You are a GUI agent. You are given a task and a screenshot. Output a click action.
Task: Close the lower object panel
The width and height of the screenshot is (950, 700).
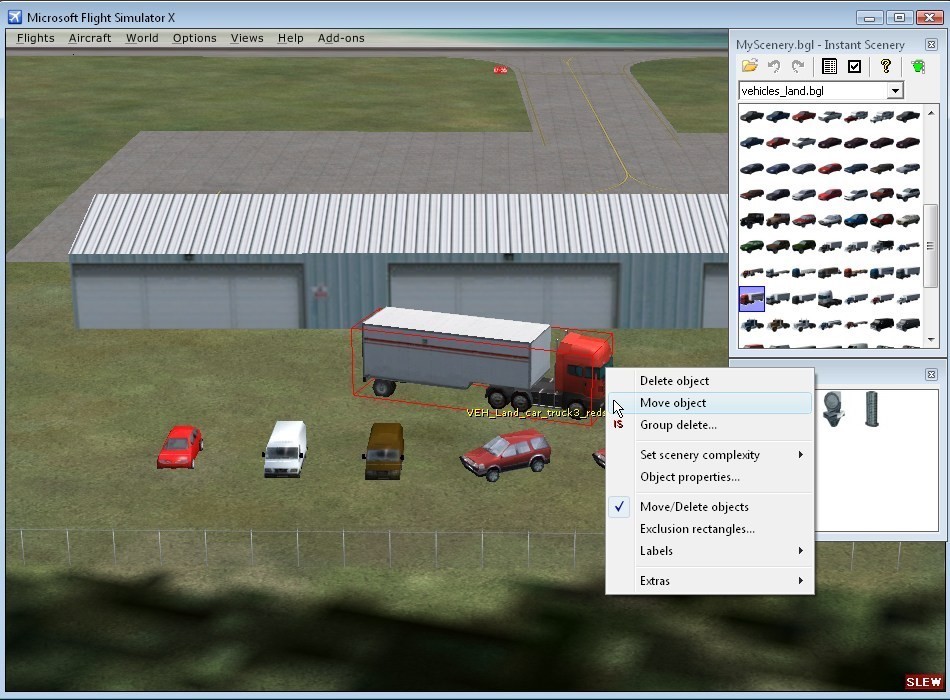[x=931, y=375]
